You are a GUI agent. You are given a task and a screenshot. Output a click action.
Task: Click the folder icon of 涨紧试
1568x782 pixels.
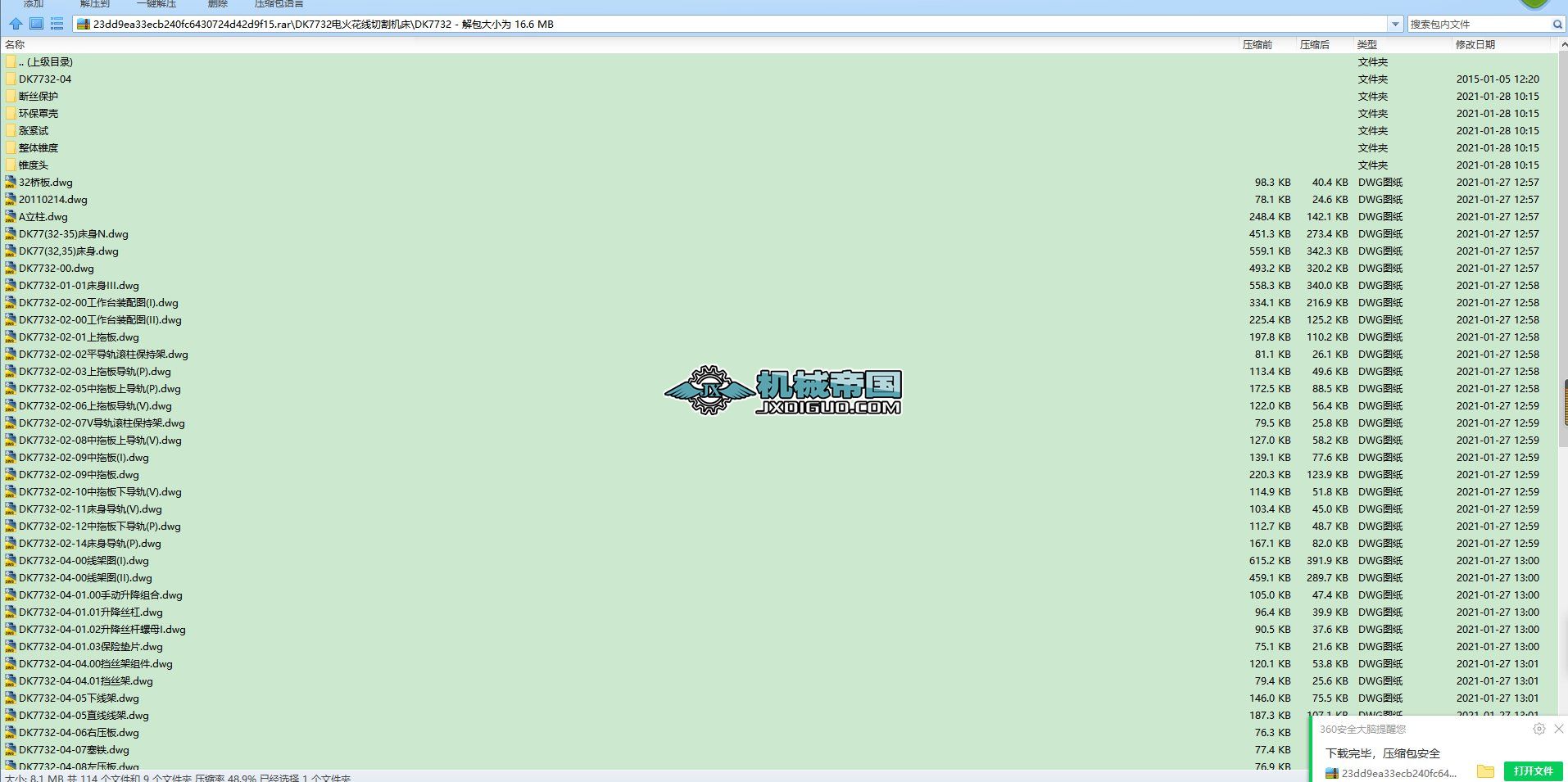tap(11, 131)
